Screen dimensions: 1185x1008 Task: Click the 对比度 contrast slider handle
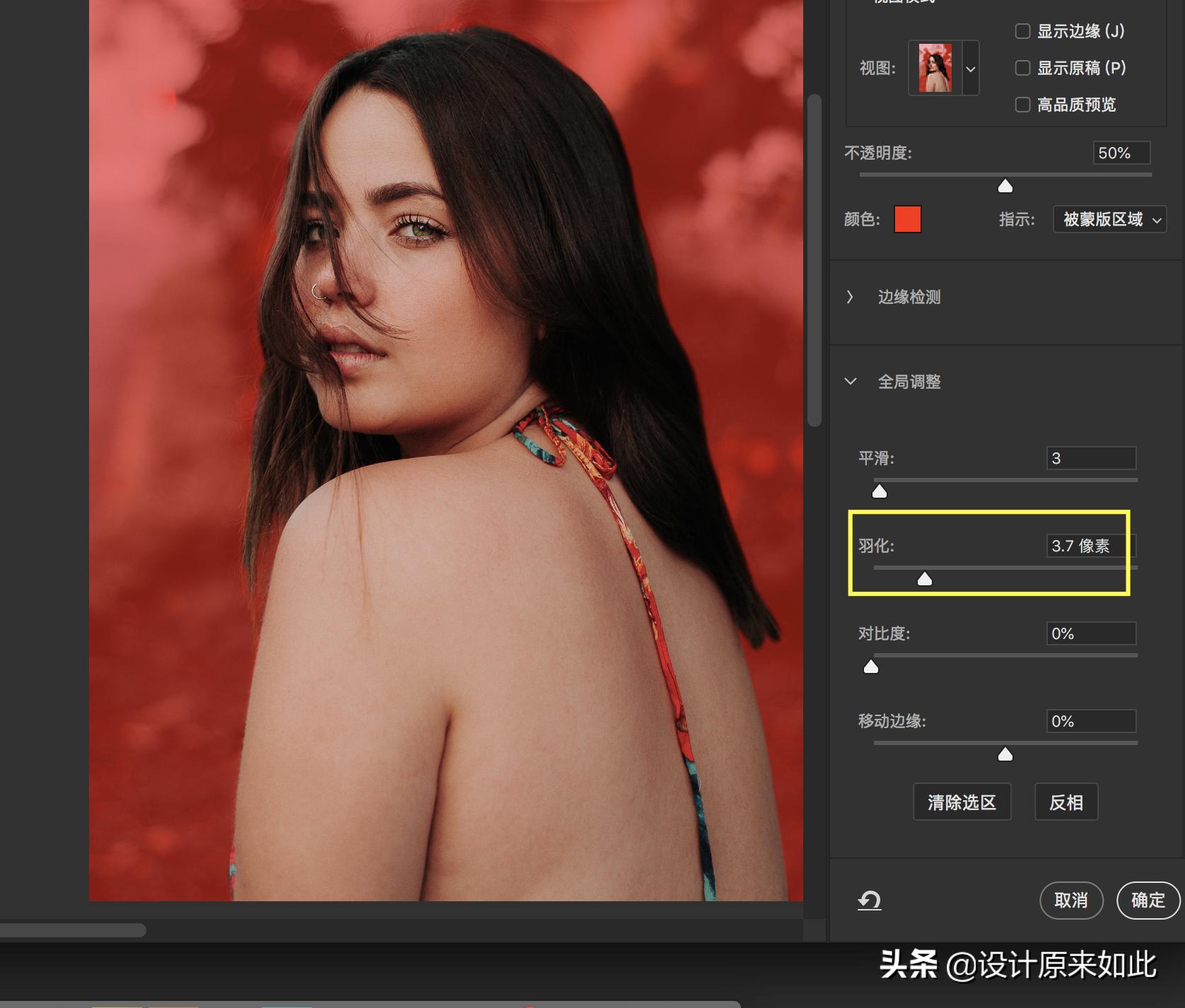tap(870, 665)
